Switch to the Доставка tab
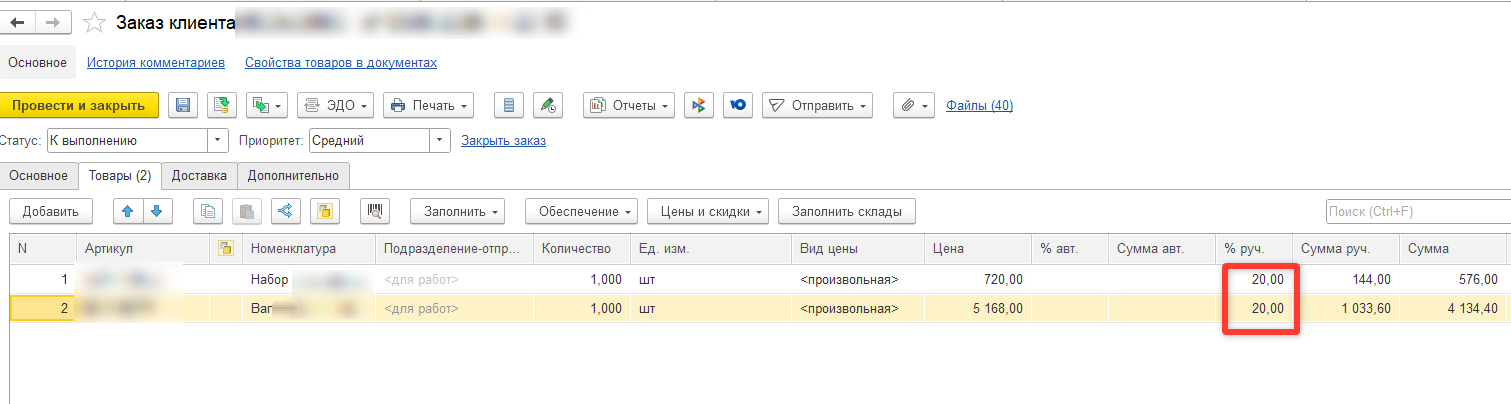Screen dimensions: 1511x404 [199, 176]
